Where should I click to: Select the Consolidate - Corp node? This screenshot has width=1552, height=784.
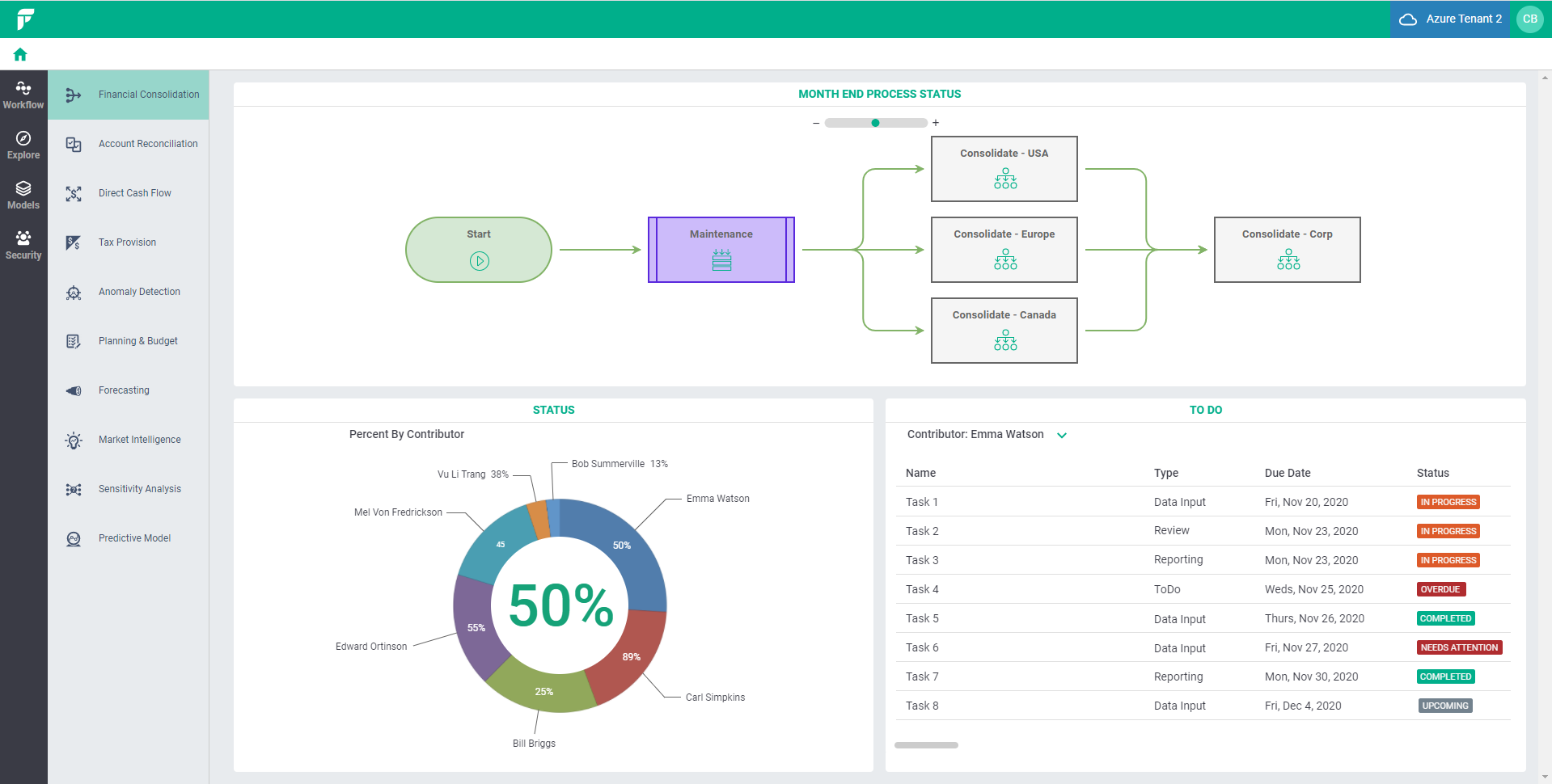[x=1287, y=249]
